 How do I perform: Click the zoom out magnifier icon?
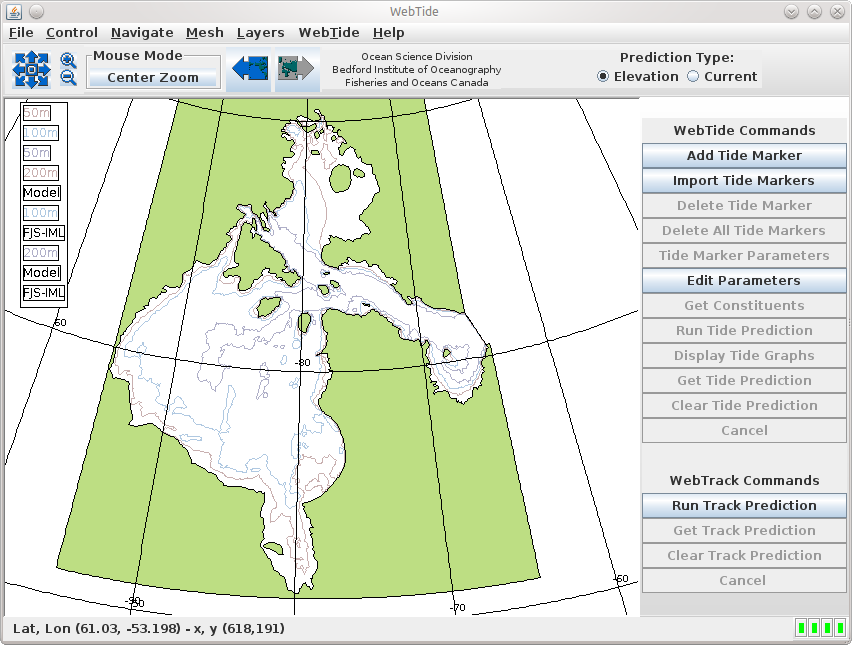[68, 78]
